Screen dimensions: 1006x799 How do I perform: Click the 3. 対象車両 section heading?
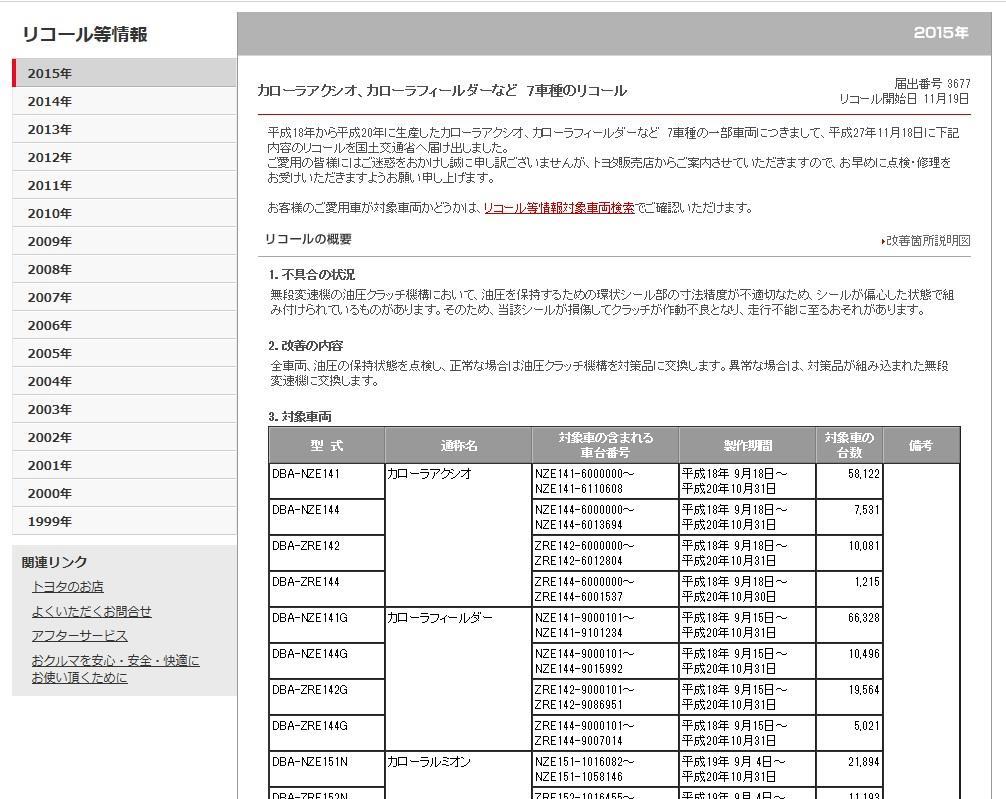[x=300, y=417]
